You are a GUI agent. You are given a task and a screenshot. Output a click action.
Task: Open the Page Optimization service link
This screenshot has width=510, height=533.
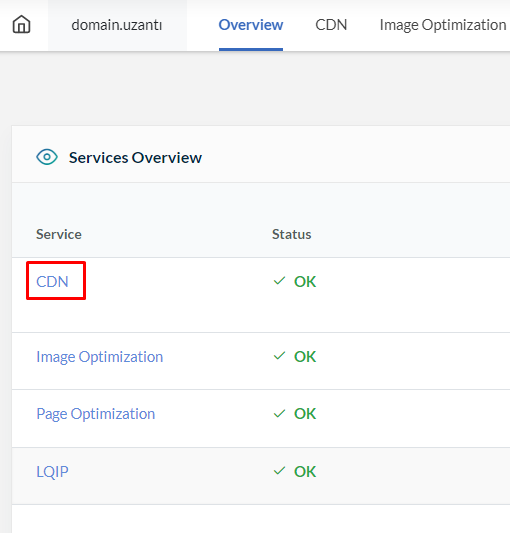click(96, 414)
